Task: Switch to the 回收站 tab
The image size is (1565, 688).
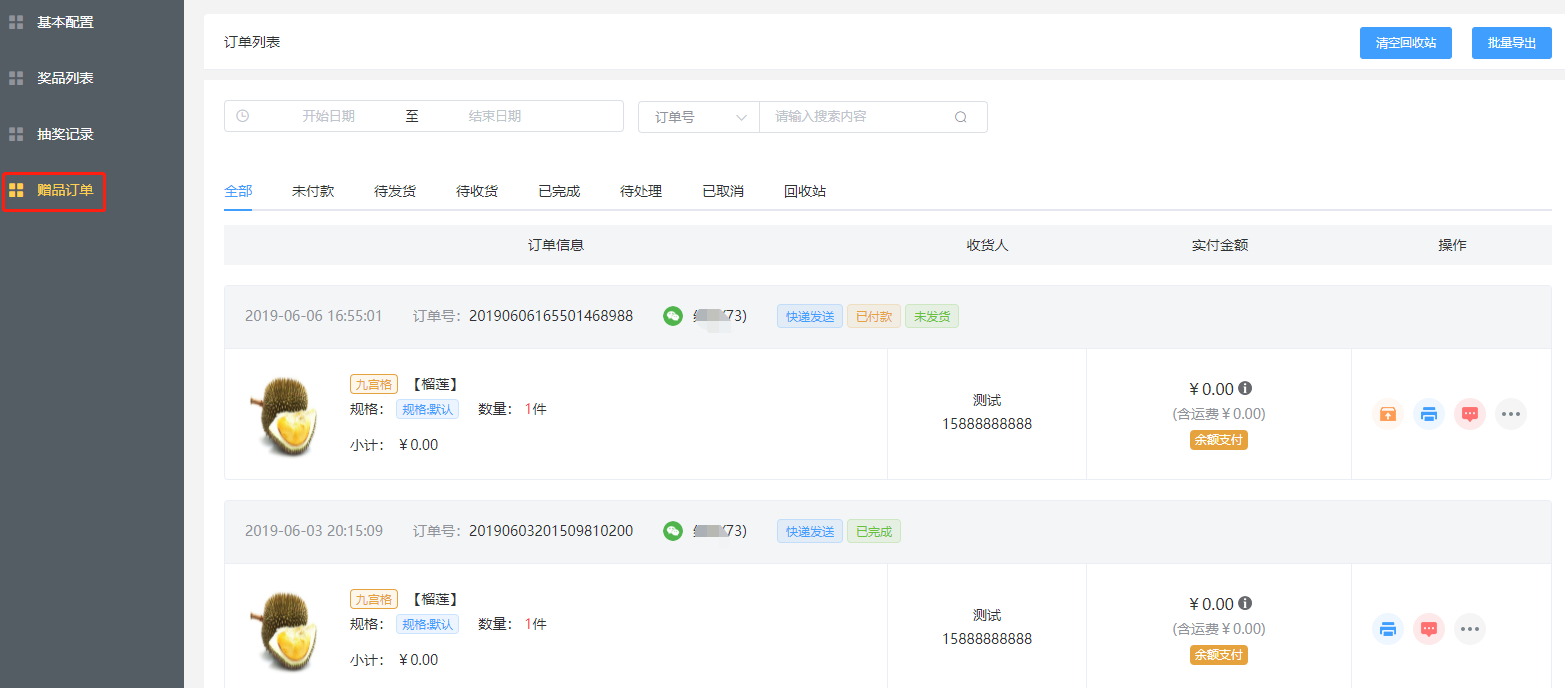Action: tap(805, 191)
